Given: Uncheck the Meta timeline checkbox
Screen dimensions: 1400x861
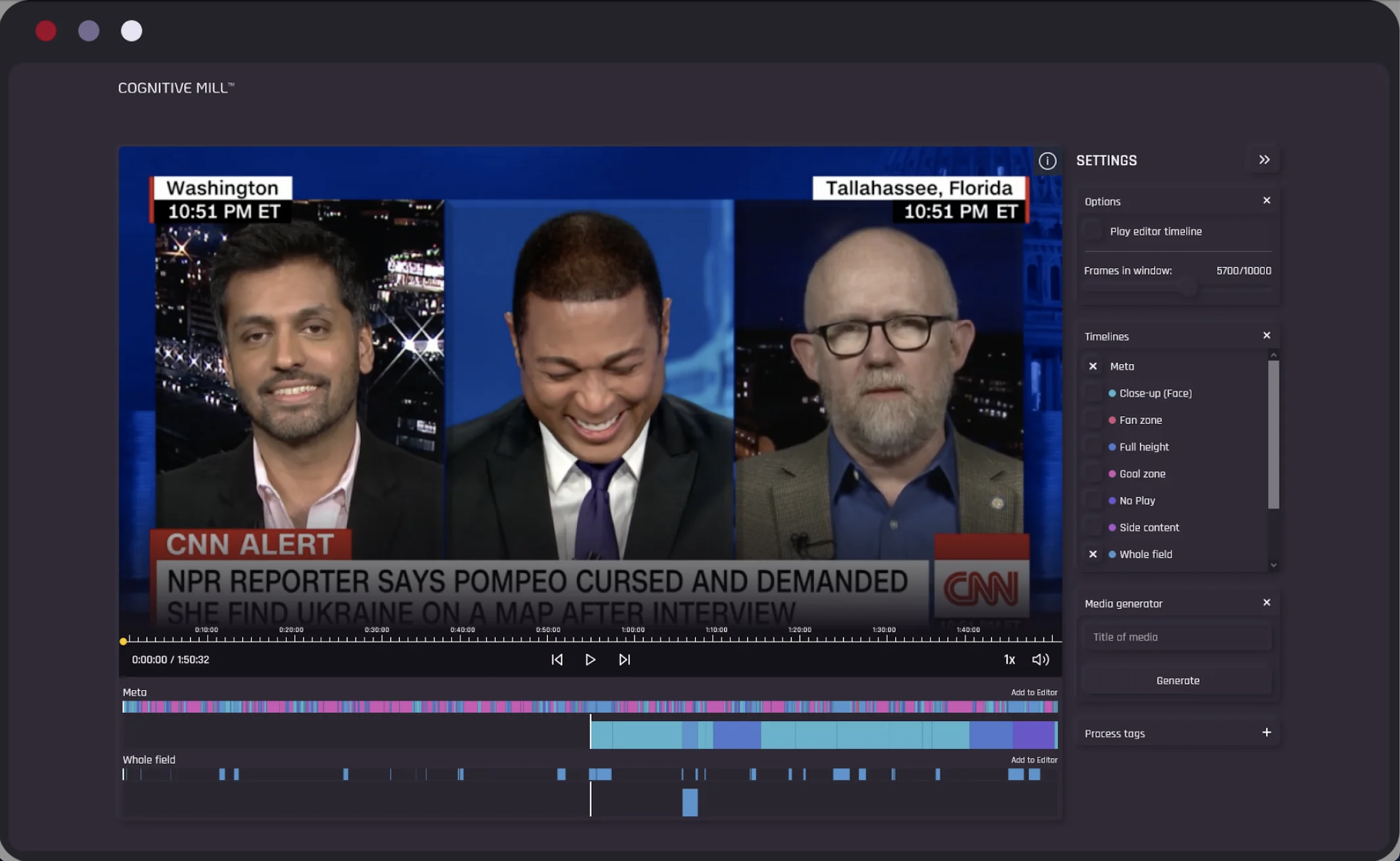Looking at the screenshot, I should point(1093,366).
